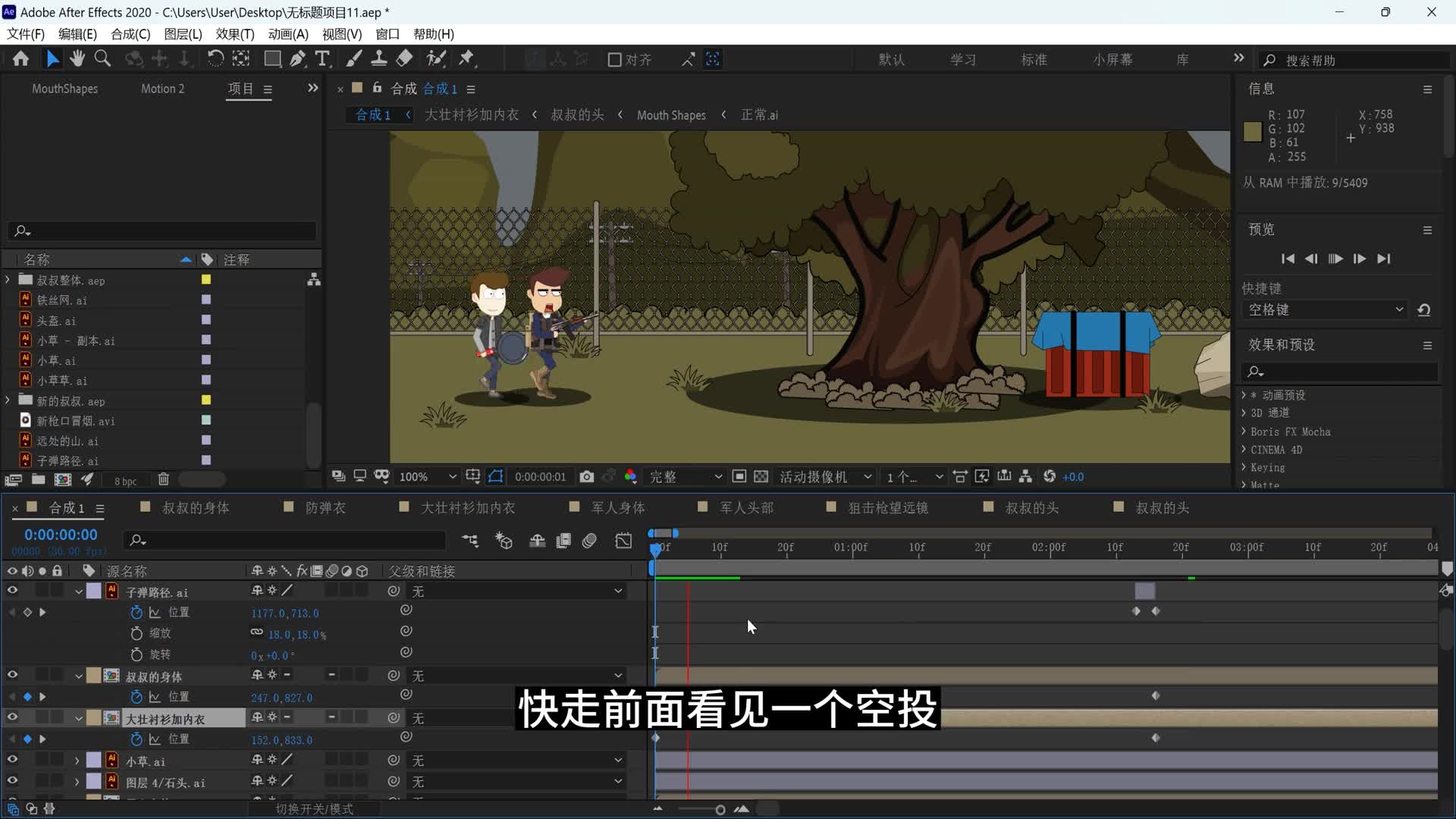Select the Eraser tool
Viewport: 1456px width, 819px height.
pyautogui.click(x=405, y=59)
